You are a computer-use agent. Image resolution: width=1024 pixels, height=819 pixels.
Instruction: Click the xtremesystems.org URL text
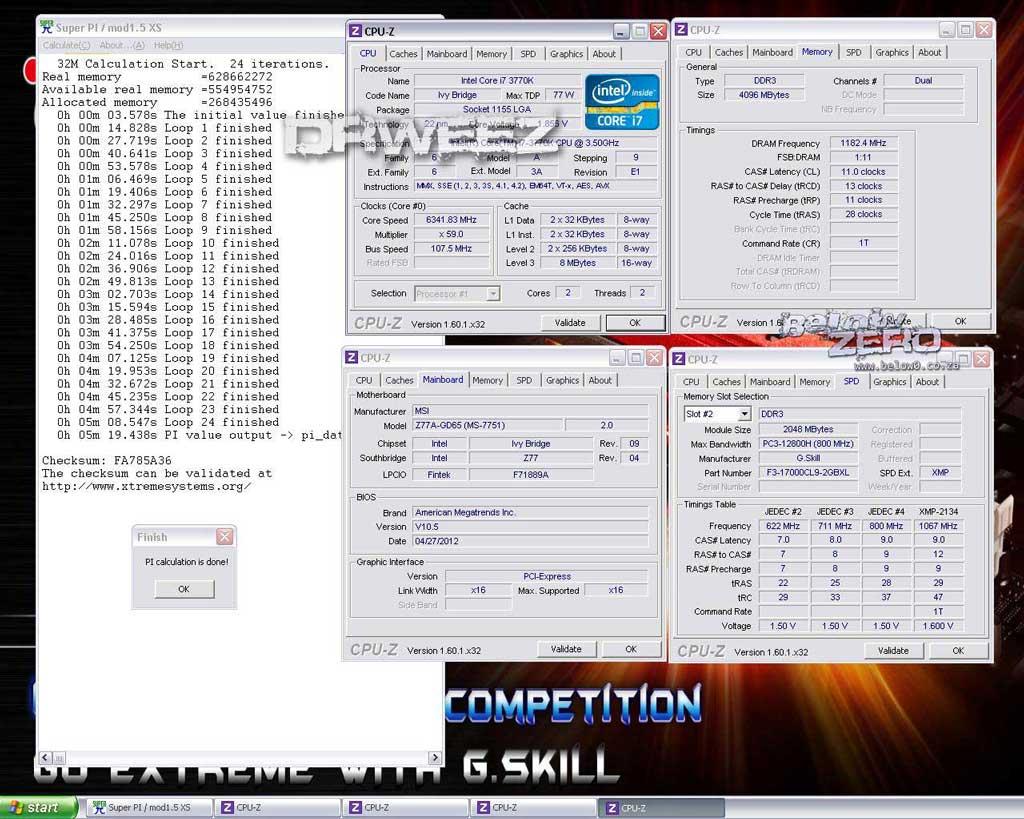[x=146, y=487]
